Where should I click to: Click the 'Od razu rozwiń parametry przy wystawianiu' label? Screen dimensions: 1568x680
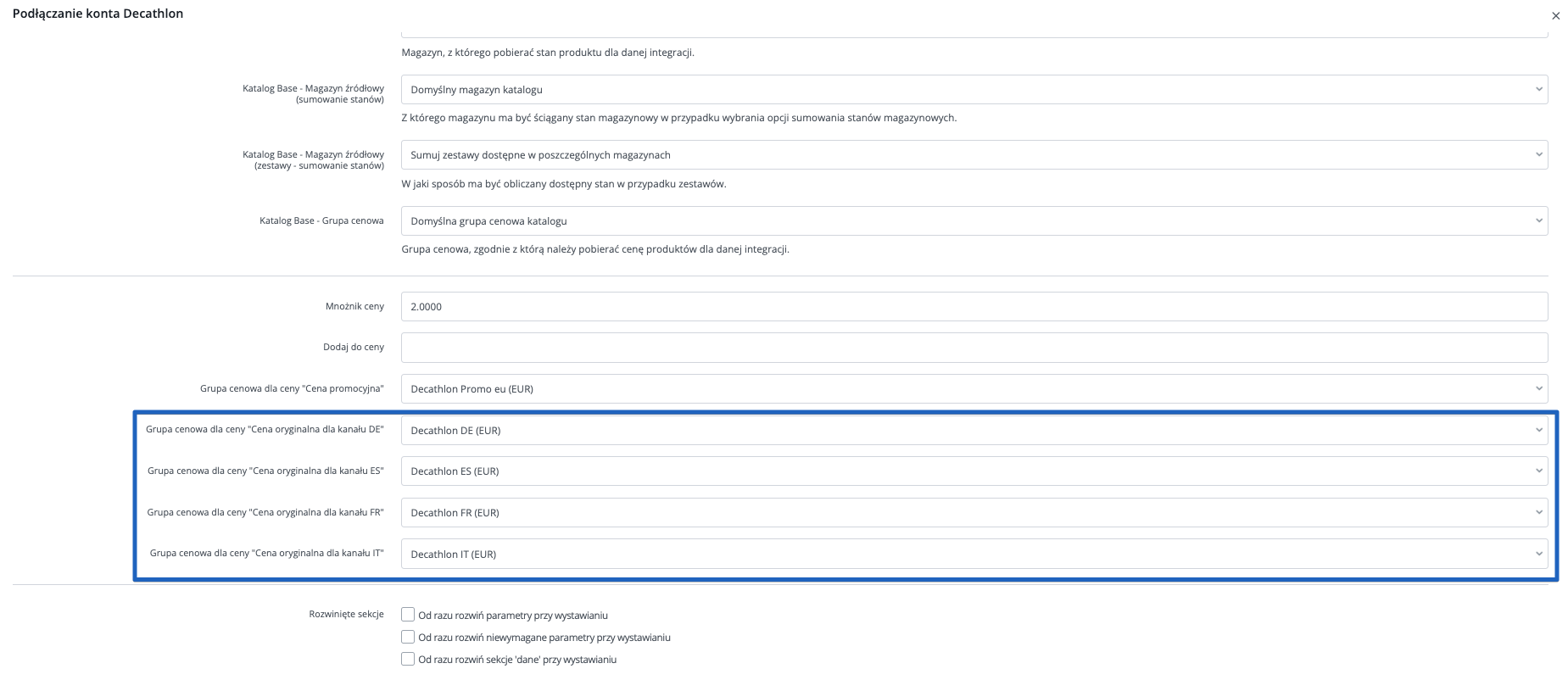[x=513, y=616]
